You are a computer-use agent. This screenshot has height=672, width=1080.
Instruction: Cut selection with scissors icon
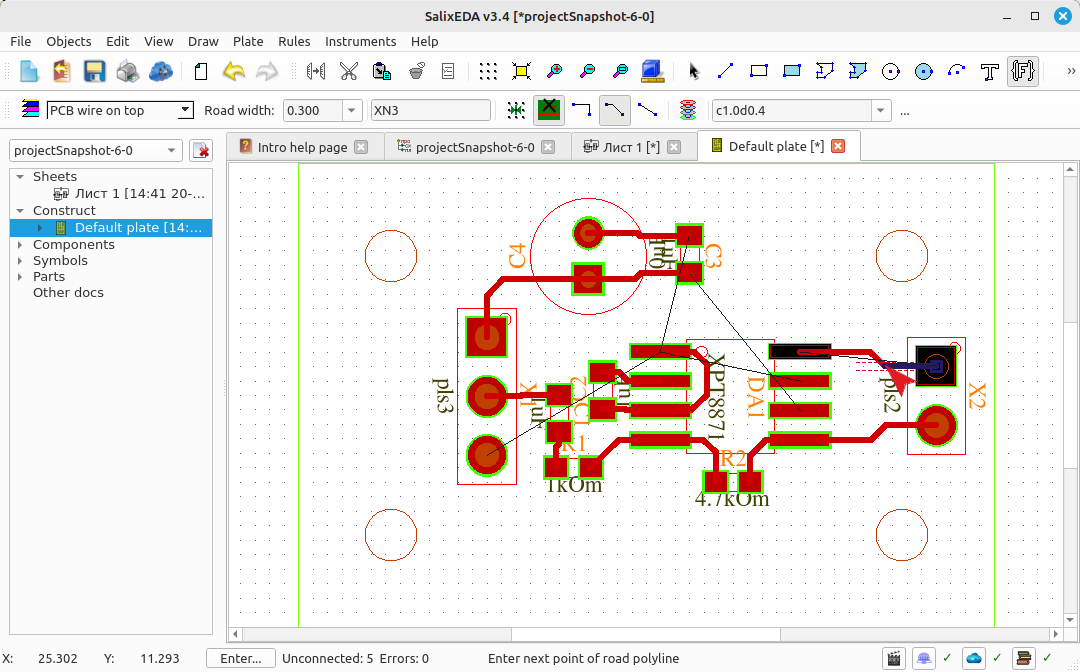coord(349,71)
